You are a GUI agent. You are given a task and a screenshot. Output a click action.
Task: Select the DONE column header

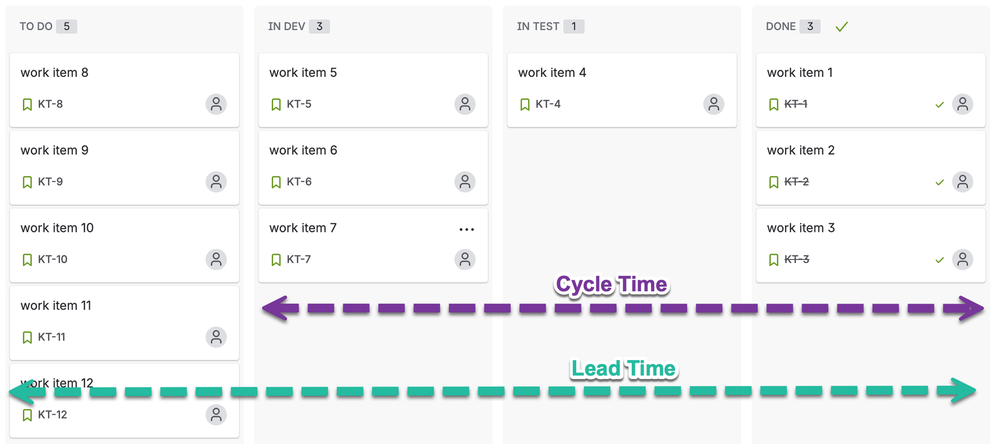click(x=781, y=27)
